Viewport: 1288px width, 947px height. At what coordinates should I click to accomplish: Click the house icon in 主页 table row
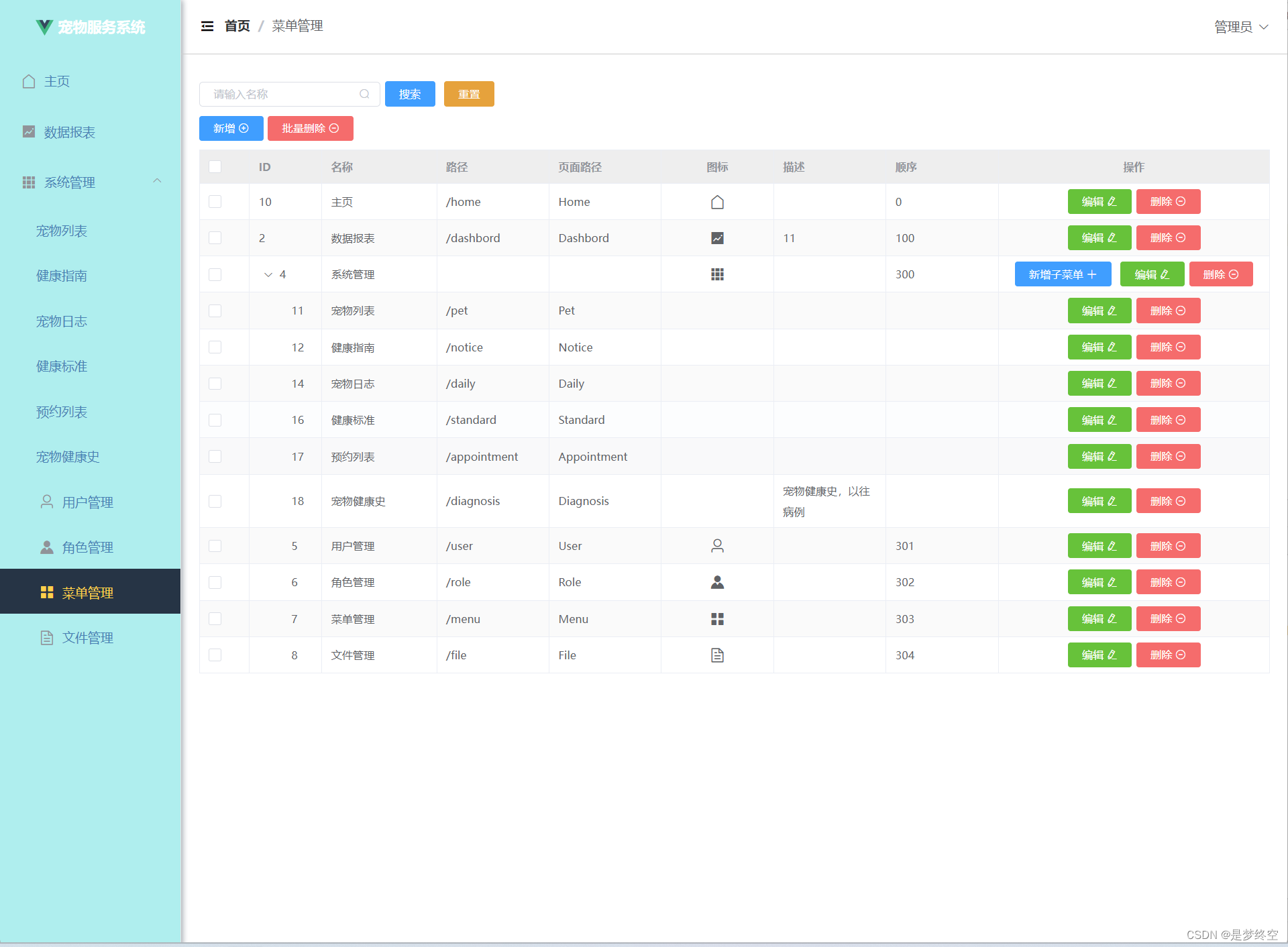pos(717,202)
